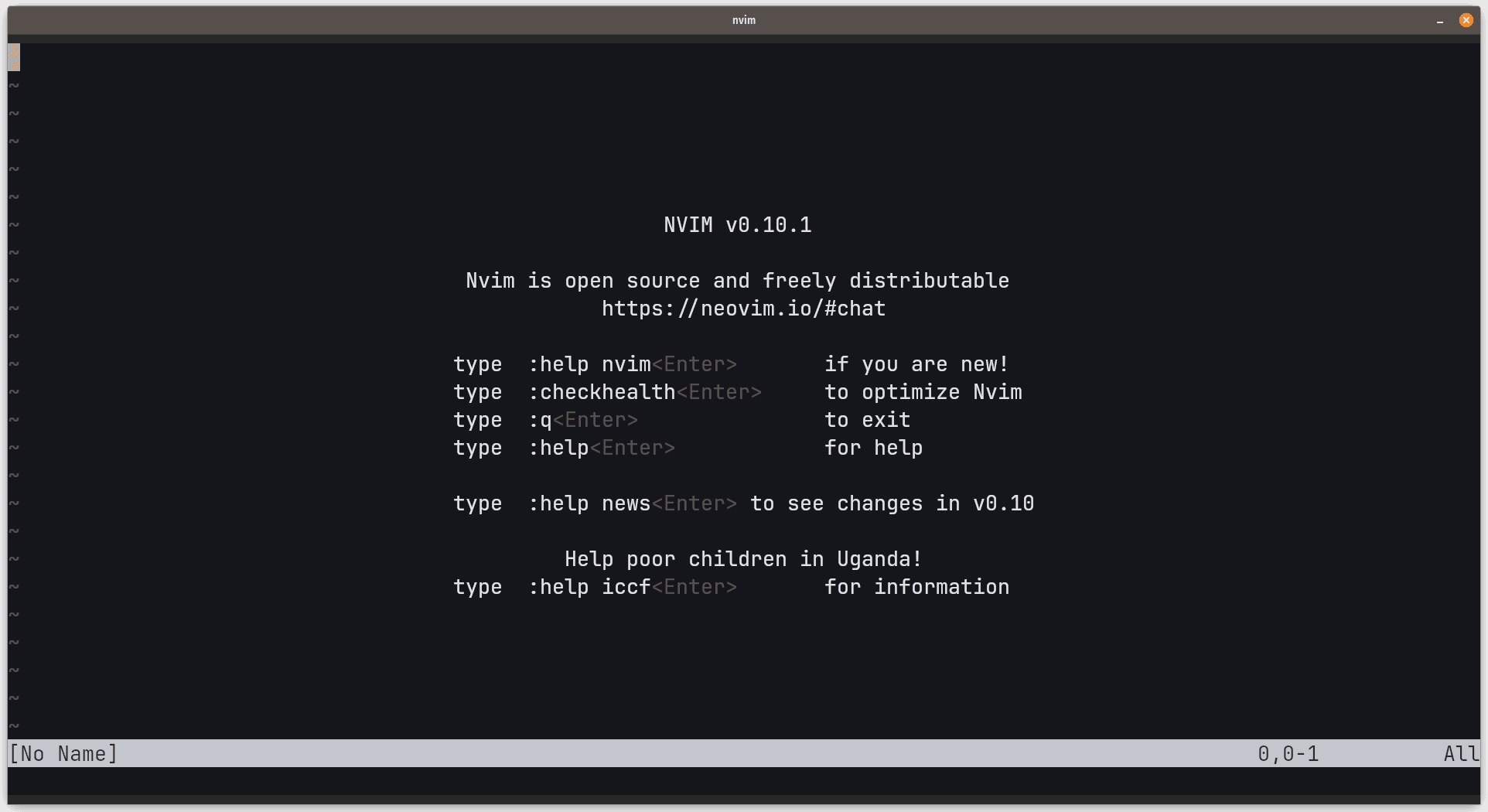Click 'to exit' text

click(867, 420)
